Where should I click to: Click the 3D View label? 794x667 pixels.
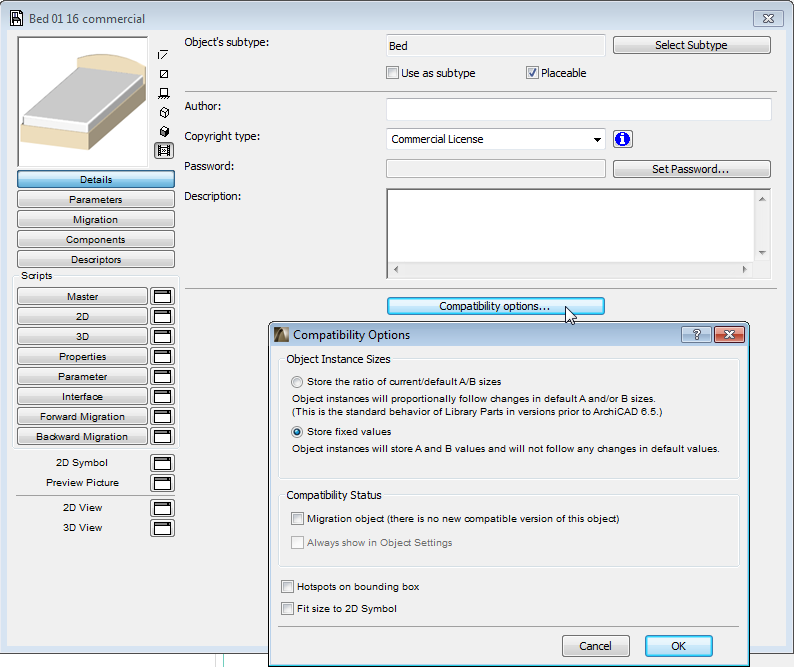coord(83,528)
